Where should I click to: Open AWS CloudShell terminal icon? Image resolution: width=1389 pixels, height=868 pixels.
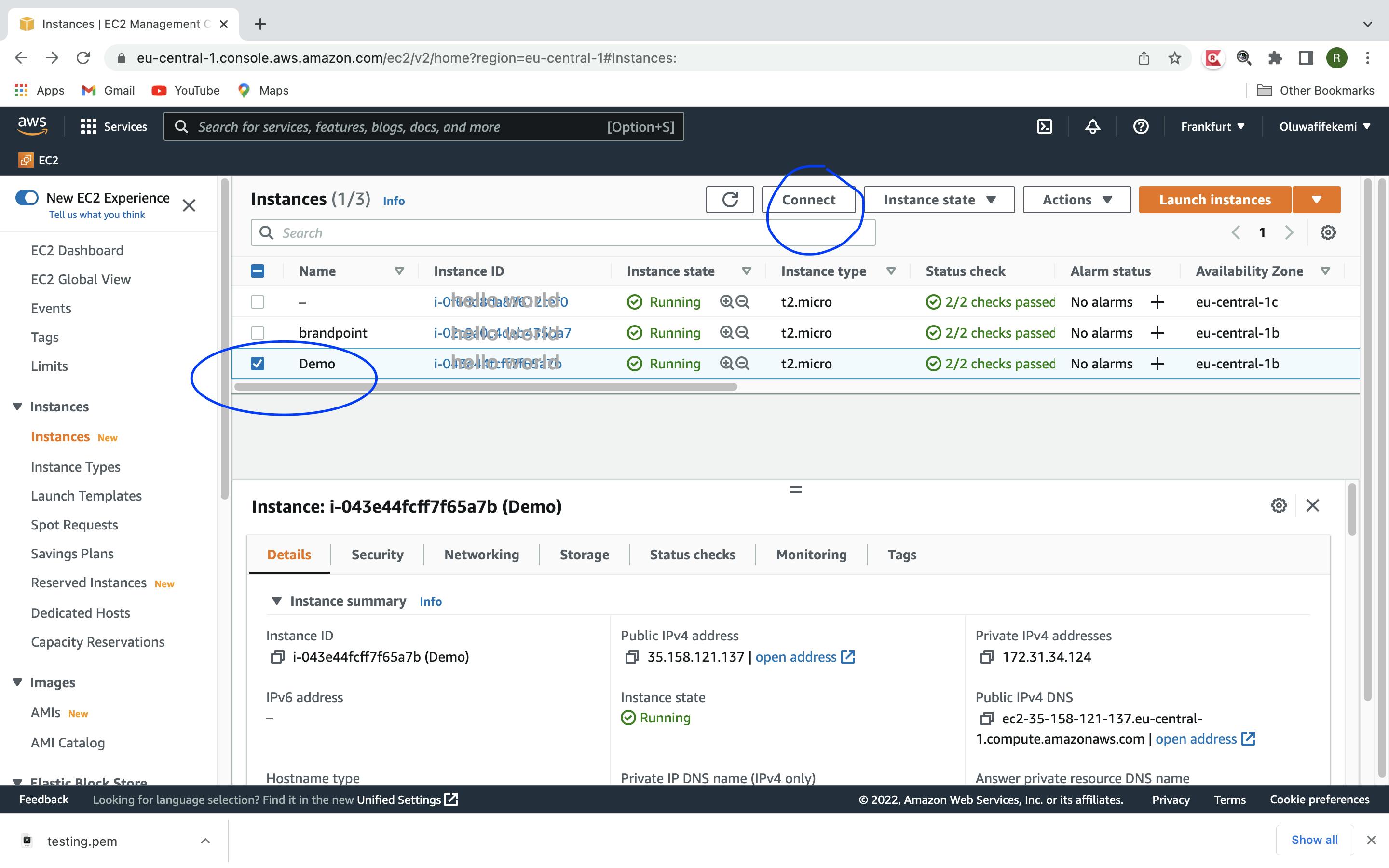click(x=1044, y=126)
